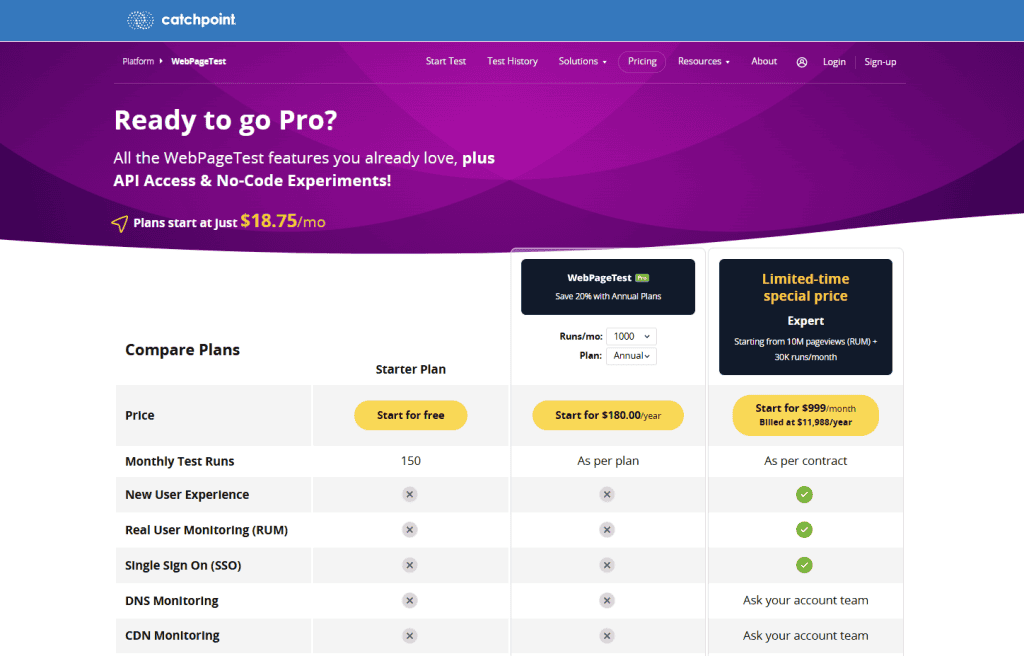Expand the Resources menu

click(x=703, y=61)
